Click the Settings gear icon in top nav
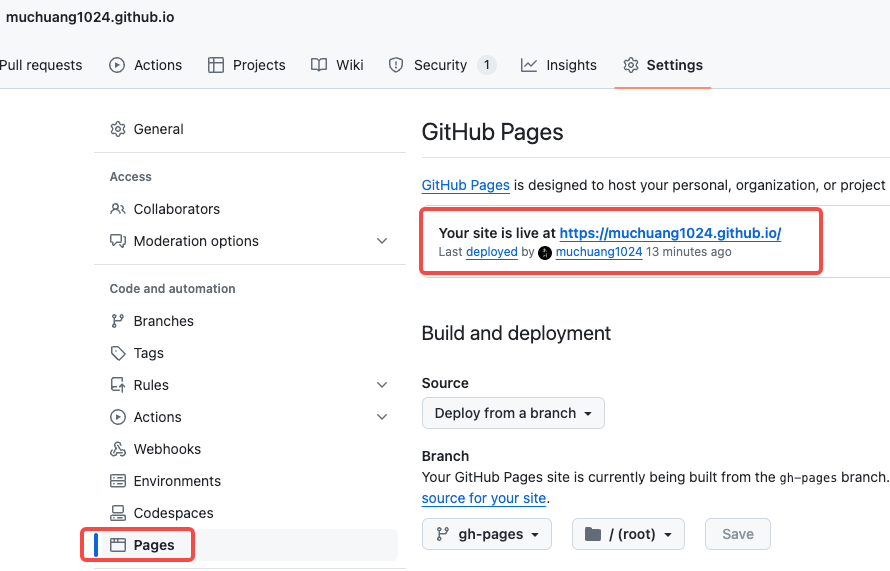Image resolution: width=890 pixels, height=571 pixels. click(x=631, y=65)
